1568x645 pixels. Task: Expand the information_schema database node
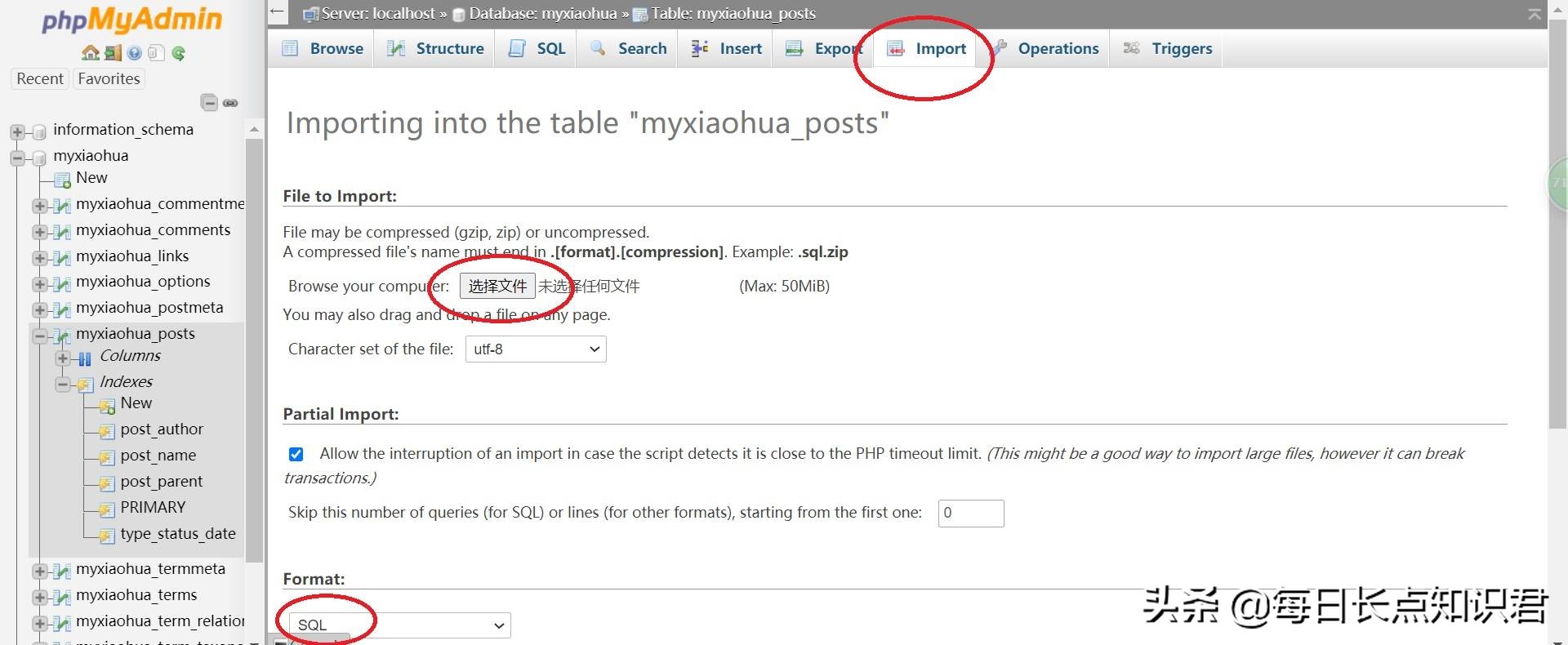(x=17, y=131)
